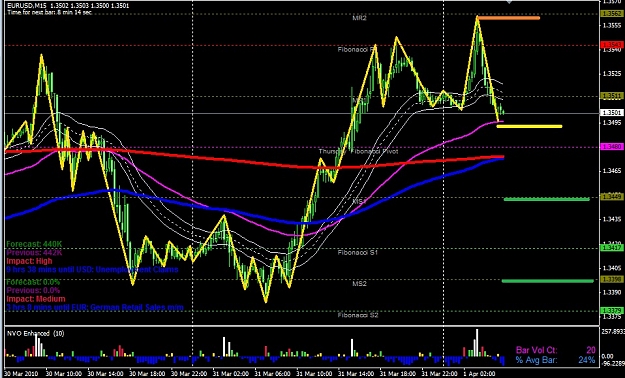Click the 1.3495 price axis value
Viewport: 625px width, 378px height.
(x=613, y=123)
